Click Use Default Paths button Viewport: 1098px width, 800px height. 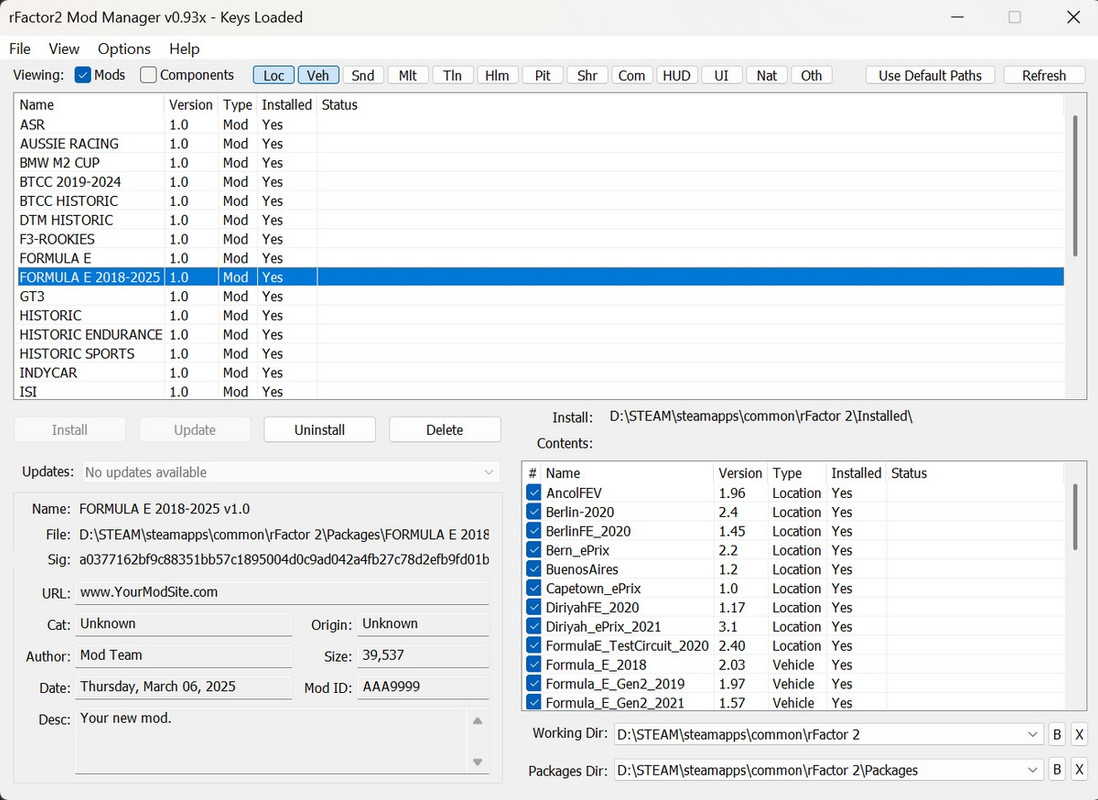930,76
